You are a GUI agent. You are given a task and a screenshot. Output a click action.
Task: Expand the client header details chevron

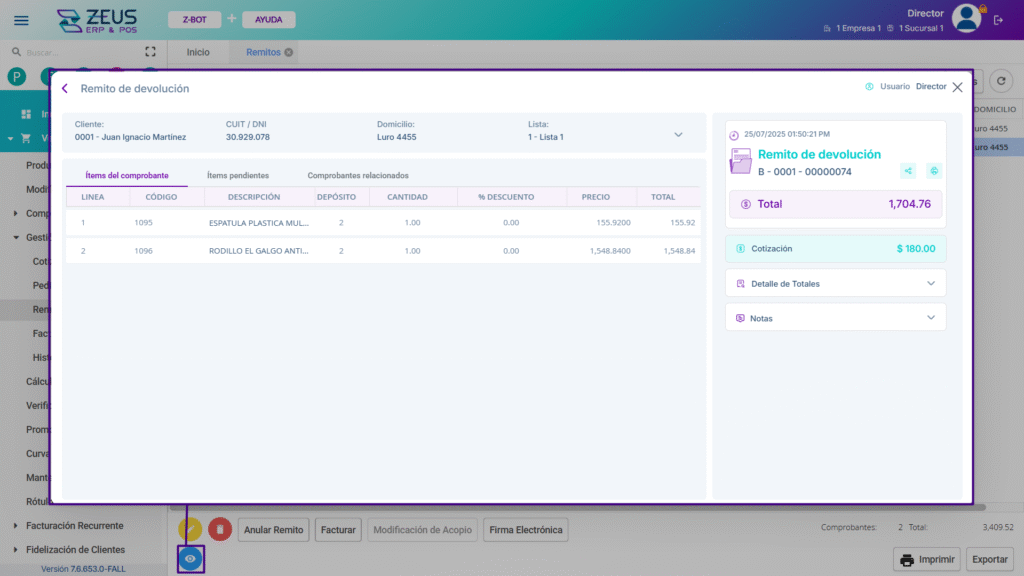(678, 135)
